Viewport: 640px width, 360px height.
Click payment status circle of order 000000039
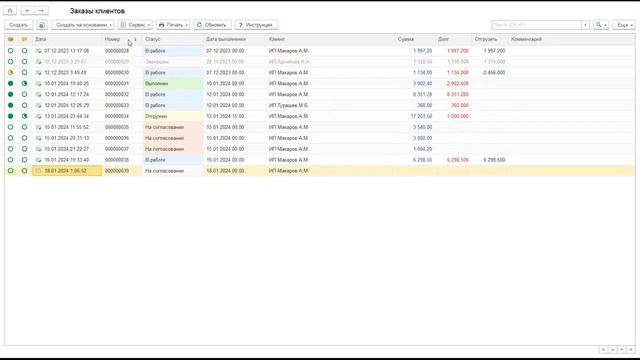tap(11, 171)
